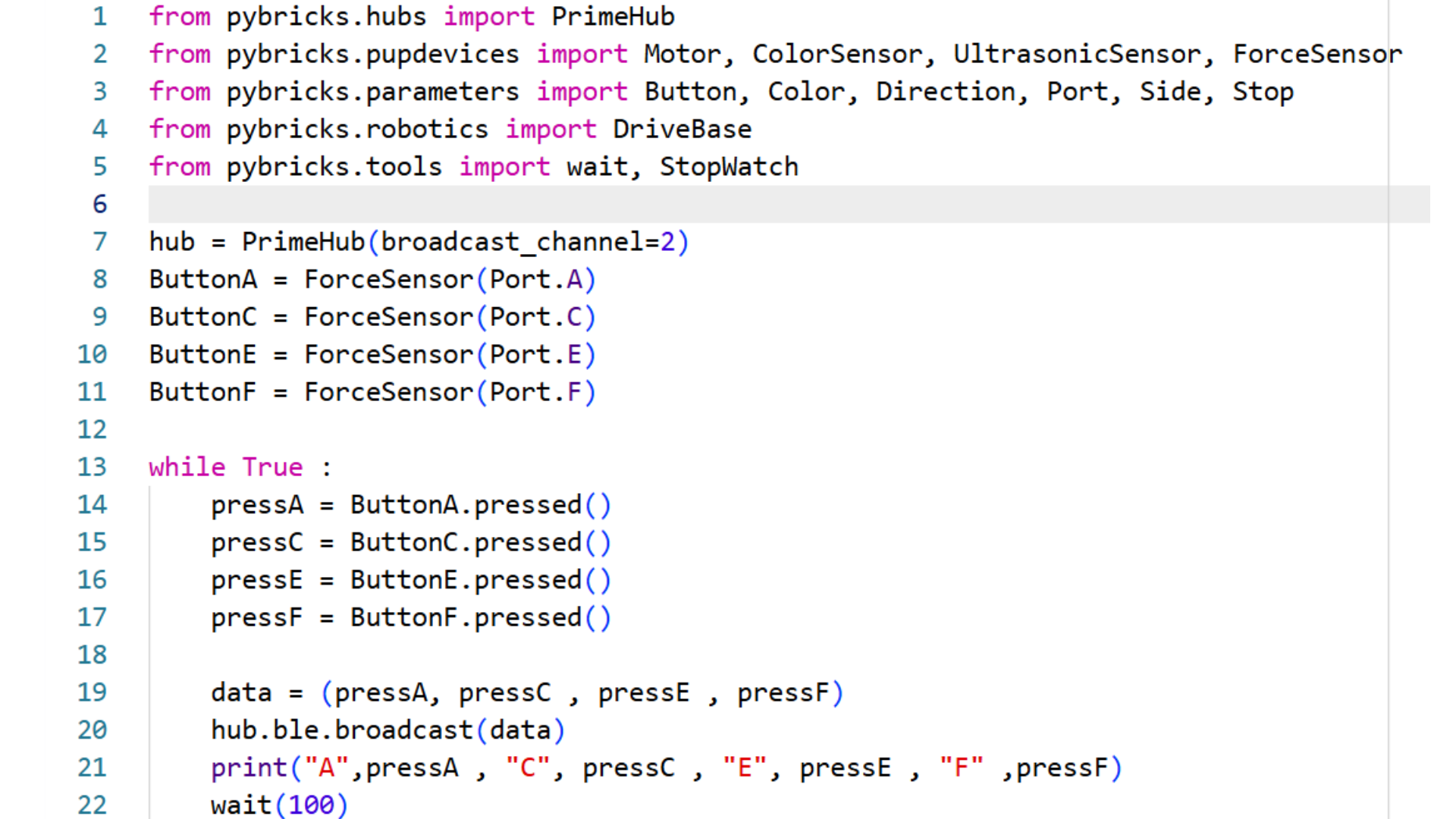Screen dimensions: 1456x819
Task: Click 'PrimeHub' on the first import line
Action: click(613, 17)
